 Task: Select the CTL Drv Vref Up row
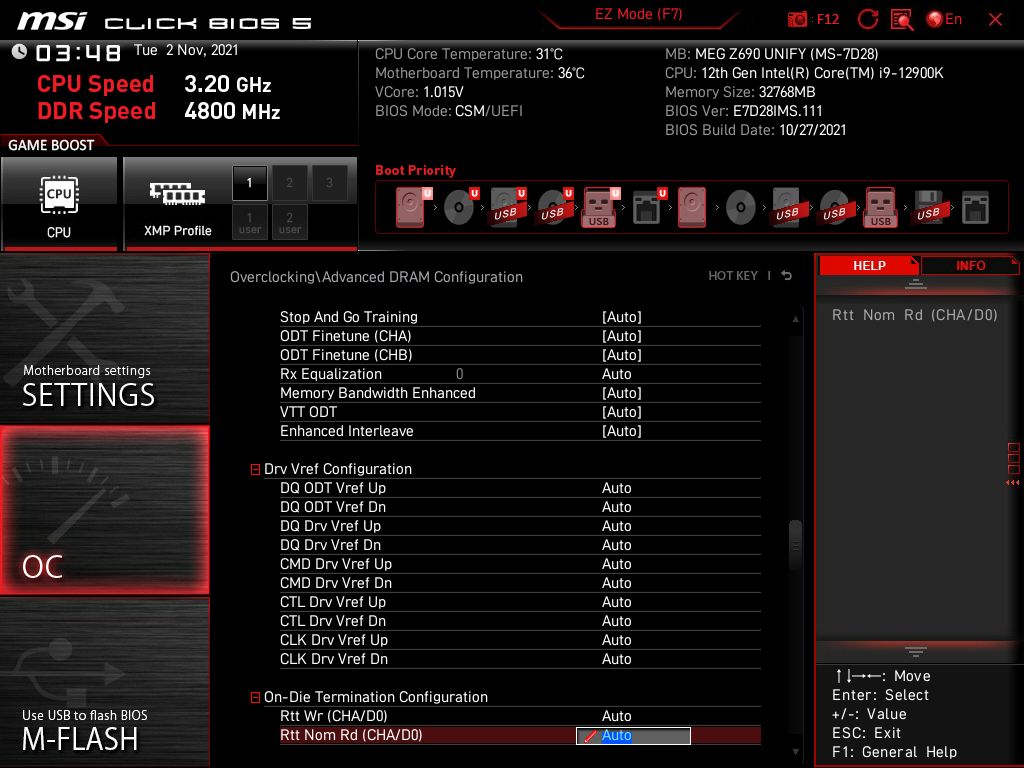click(520, 601)
